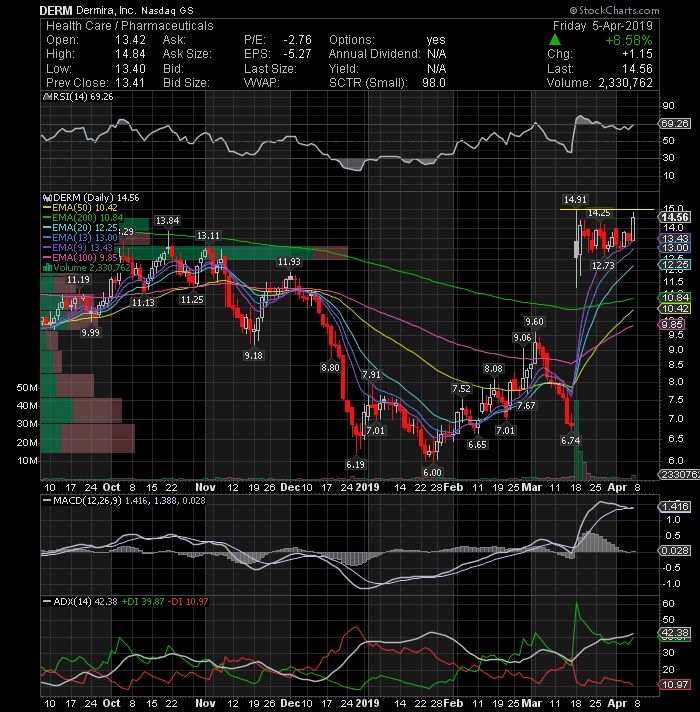
Task: Click the 7.91 price label
Action: [x=371, y=375]
